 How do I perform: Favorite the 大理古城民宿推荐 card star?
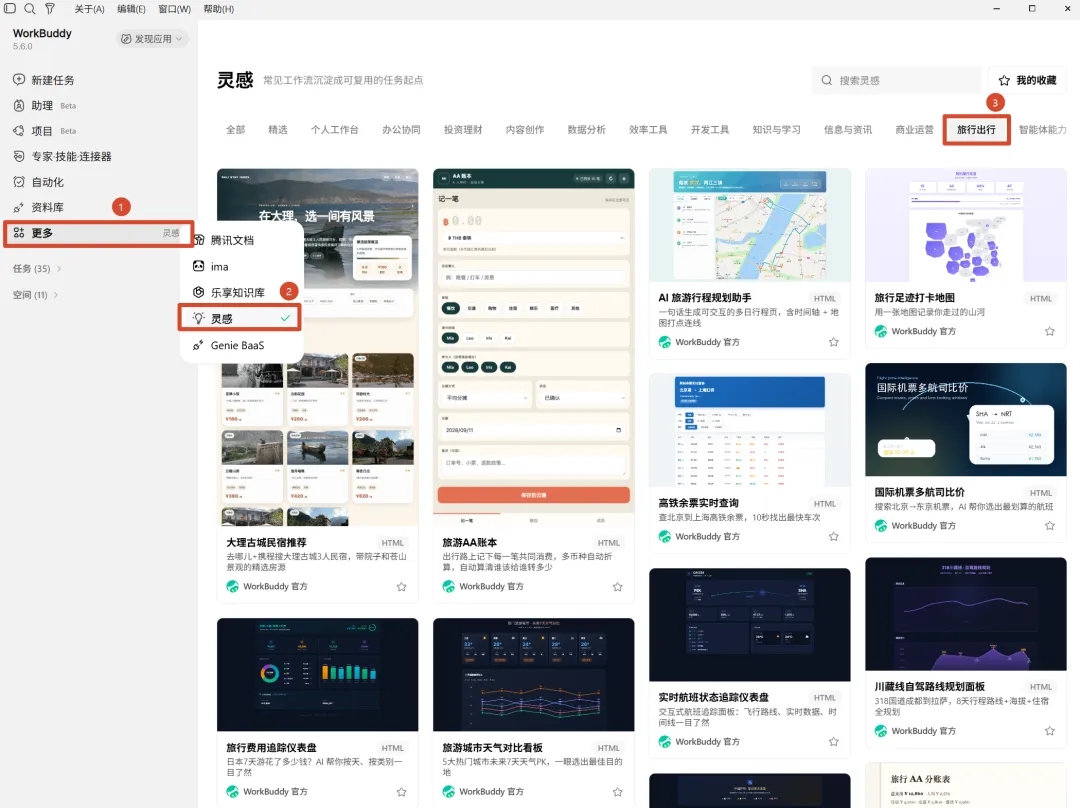[402, 587]
